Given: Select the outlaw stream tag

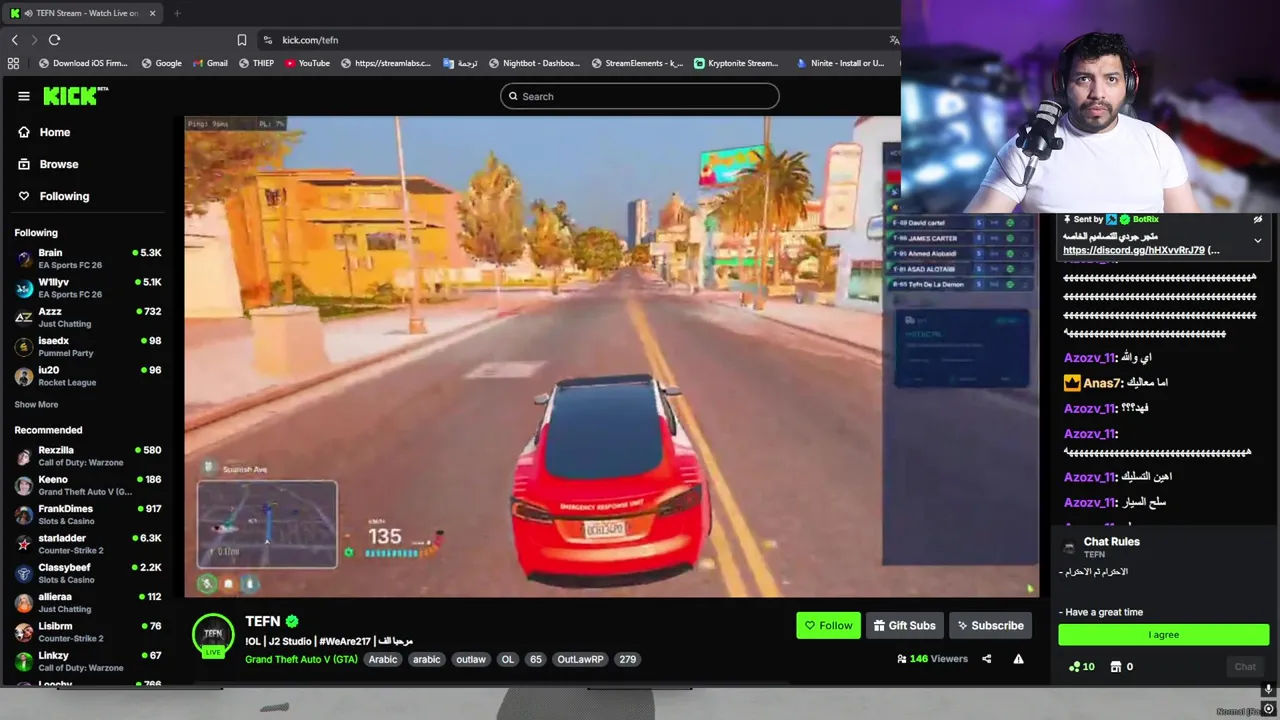Looking at the screenshot, I should [471, 659].
